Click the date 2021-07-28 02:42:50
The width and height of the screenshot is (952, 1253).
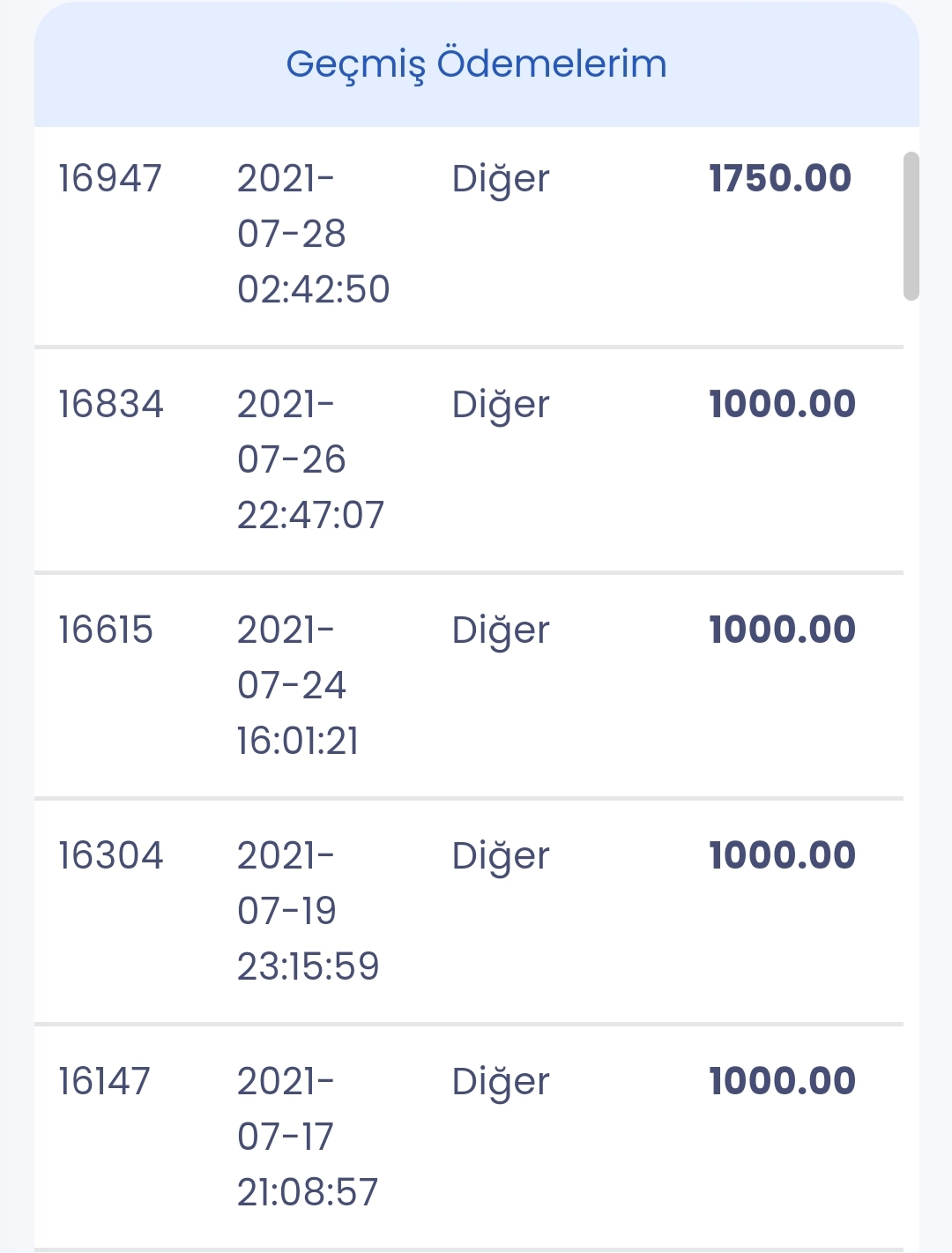pos(313,234)
